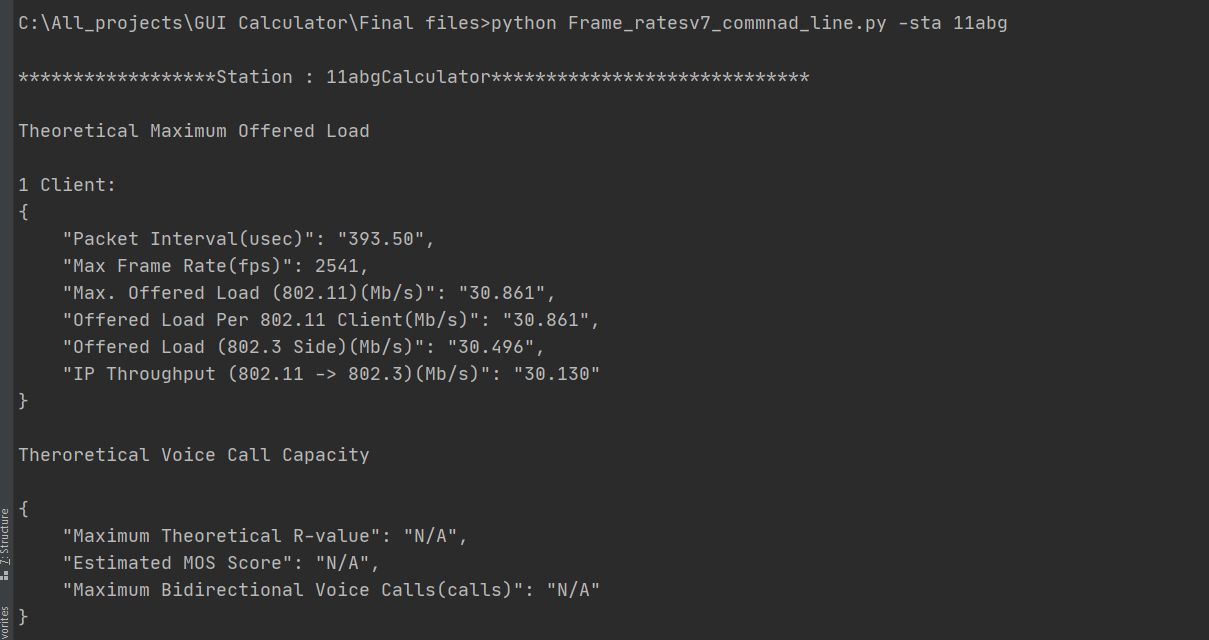
Task: Click the Max Frame Rate value 2541
Action: pyautogui.click(x=342, y=266)
